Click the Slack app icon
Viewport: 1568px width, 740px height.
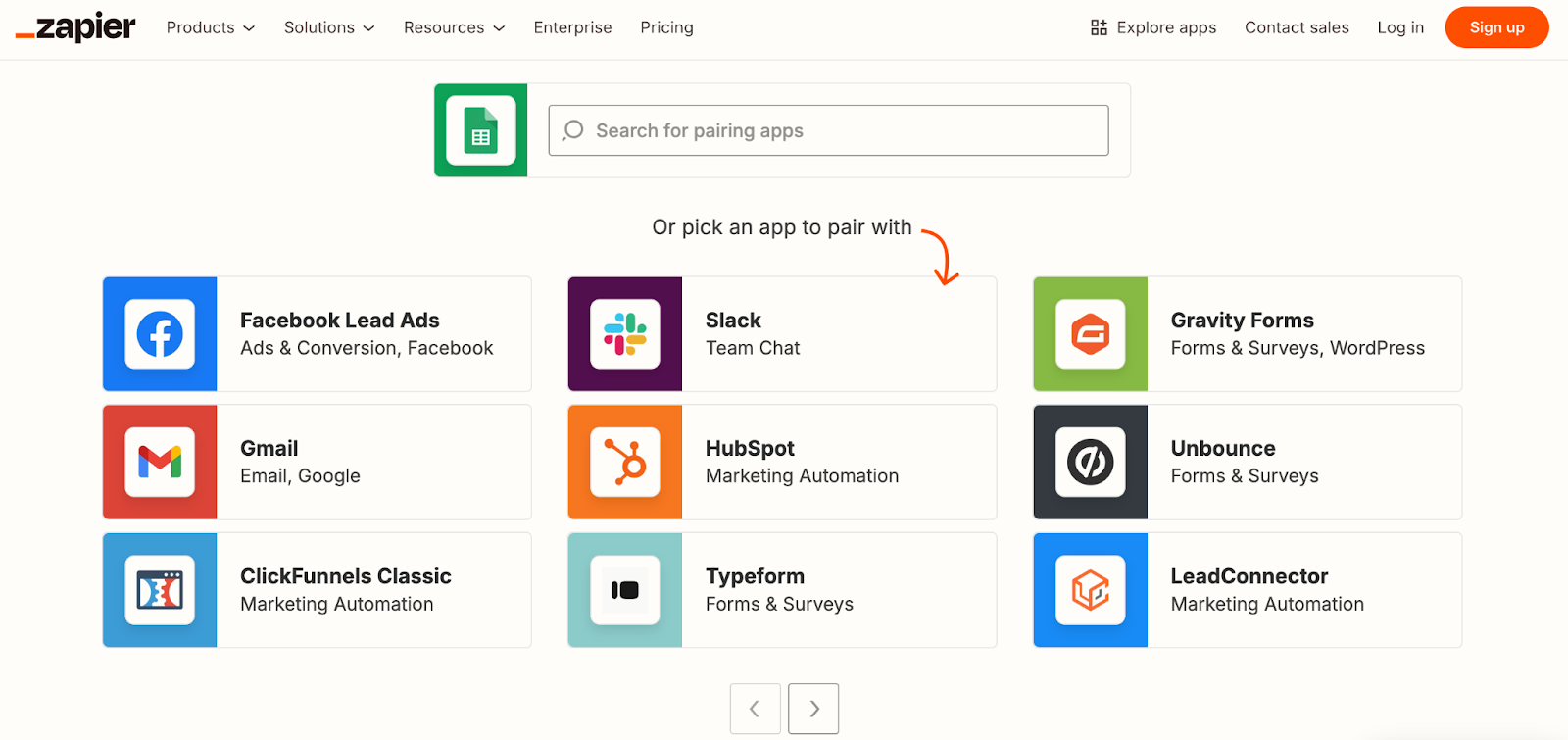625,334
